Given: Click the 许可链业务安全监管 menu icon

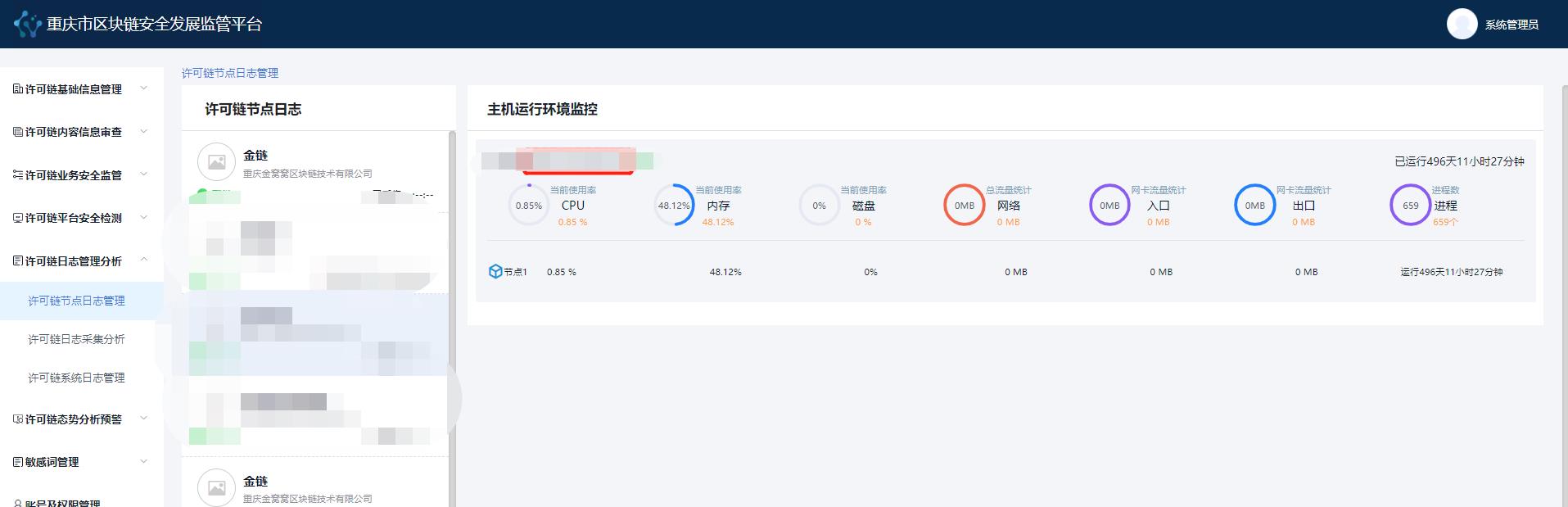Looking at the screenshot, I should click(18, 174).
